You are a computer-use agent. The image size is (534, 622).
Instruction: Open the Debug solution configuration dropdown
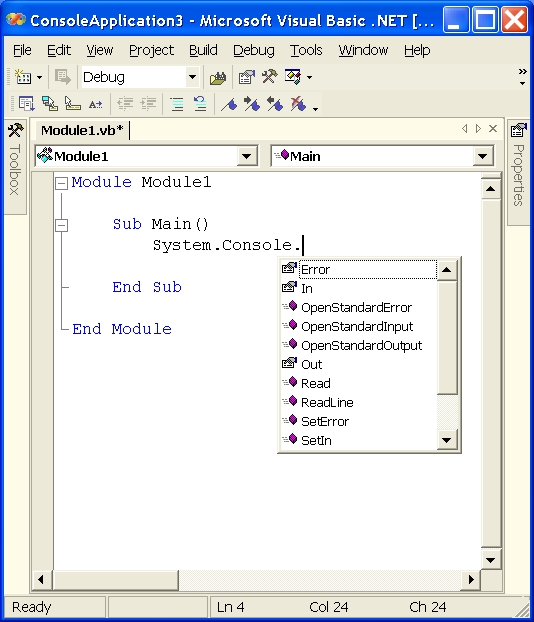coord(192,77)
